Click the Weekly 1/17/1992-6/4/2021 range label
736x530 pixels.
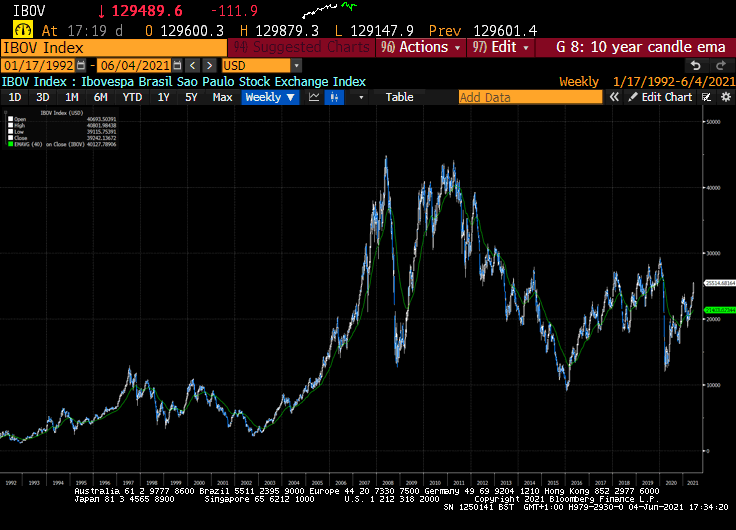pos(647,82)
